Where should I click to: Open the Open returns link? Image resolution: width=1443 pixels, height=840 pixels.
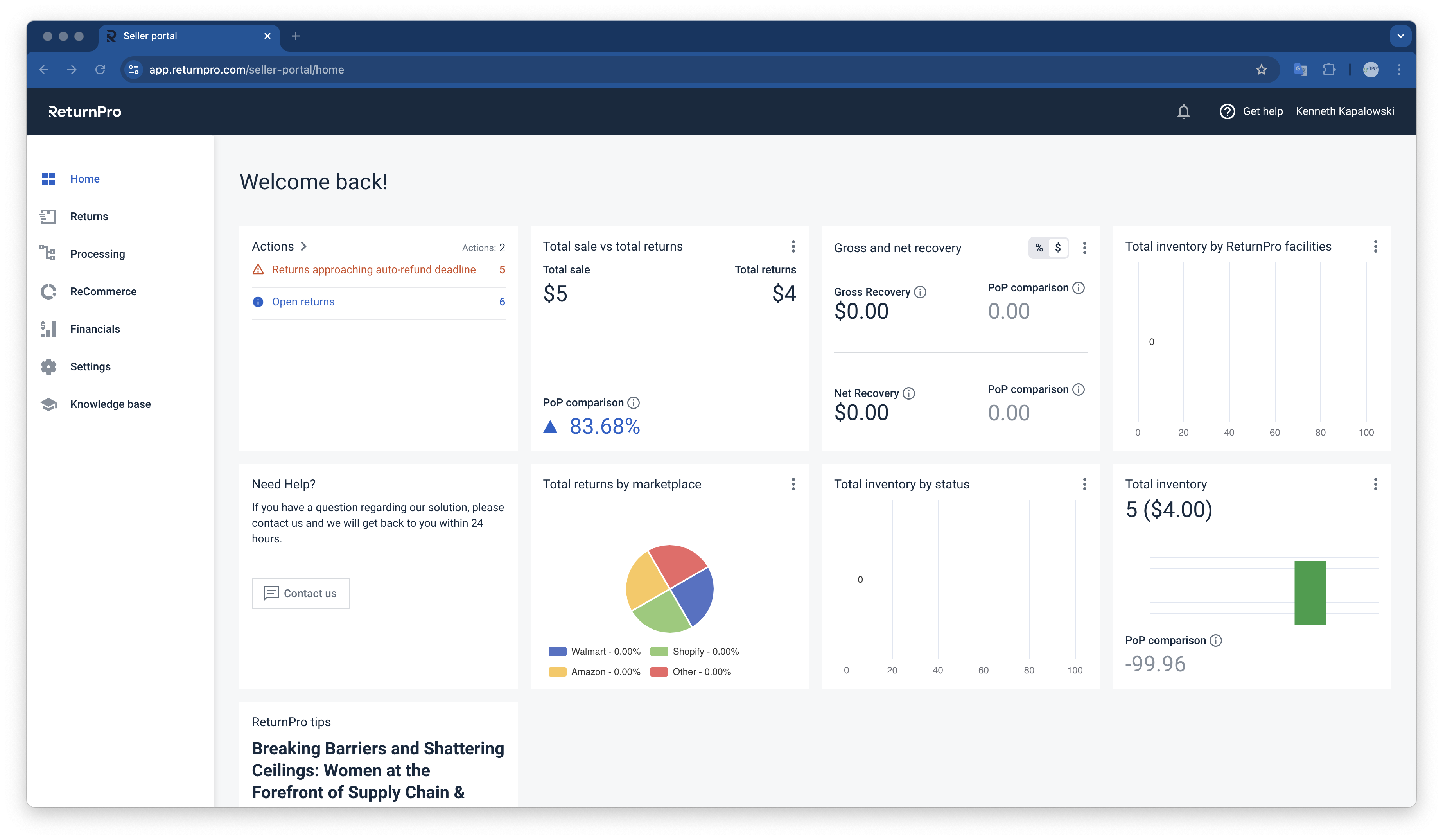[303, 301]
